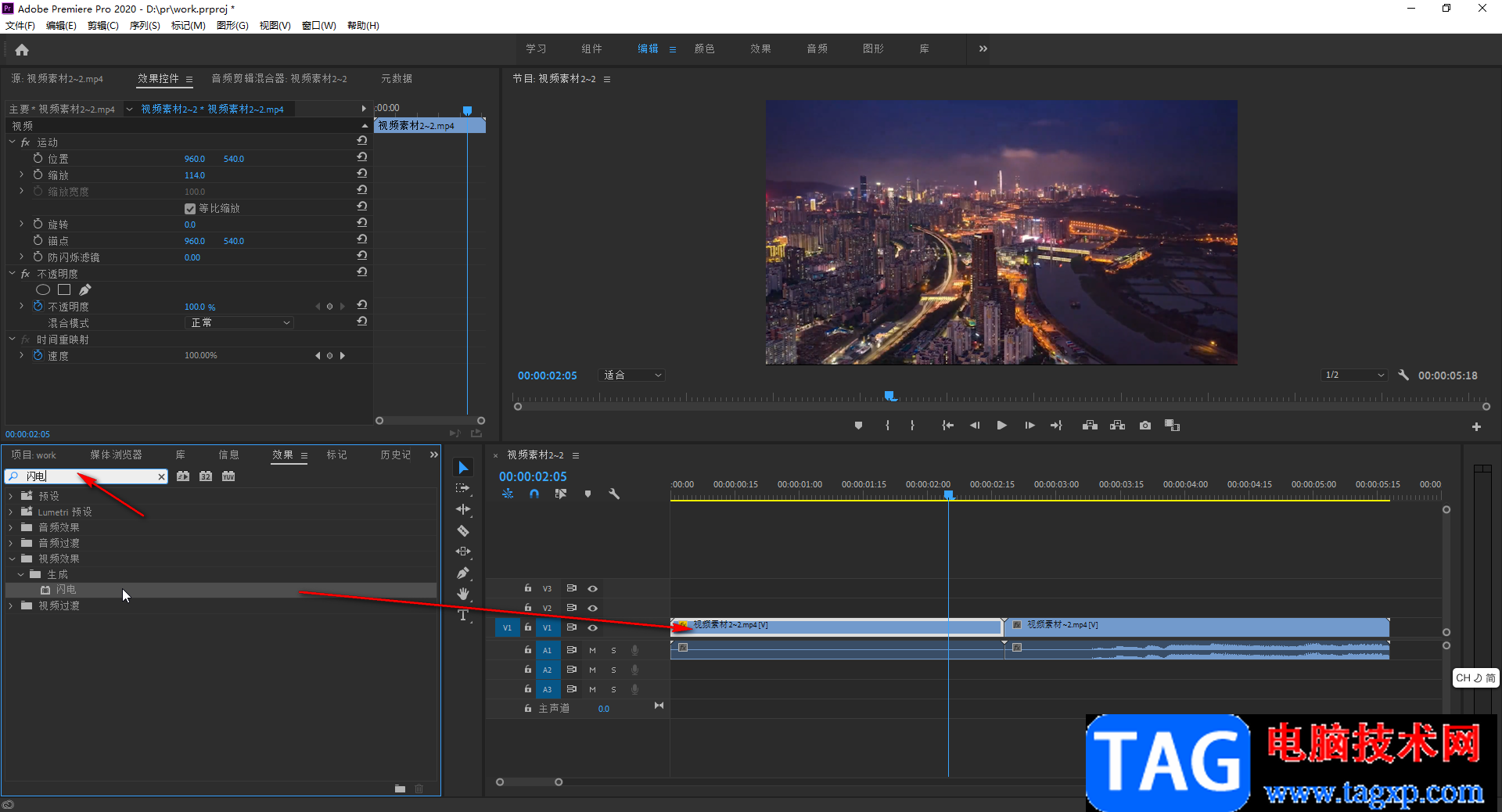Click Mark In button
The height and width of the screenshot is (812, 1502).
click(887, 426)
